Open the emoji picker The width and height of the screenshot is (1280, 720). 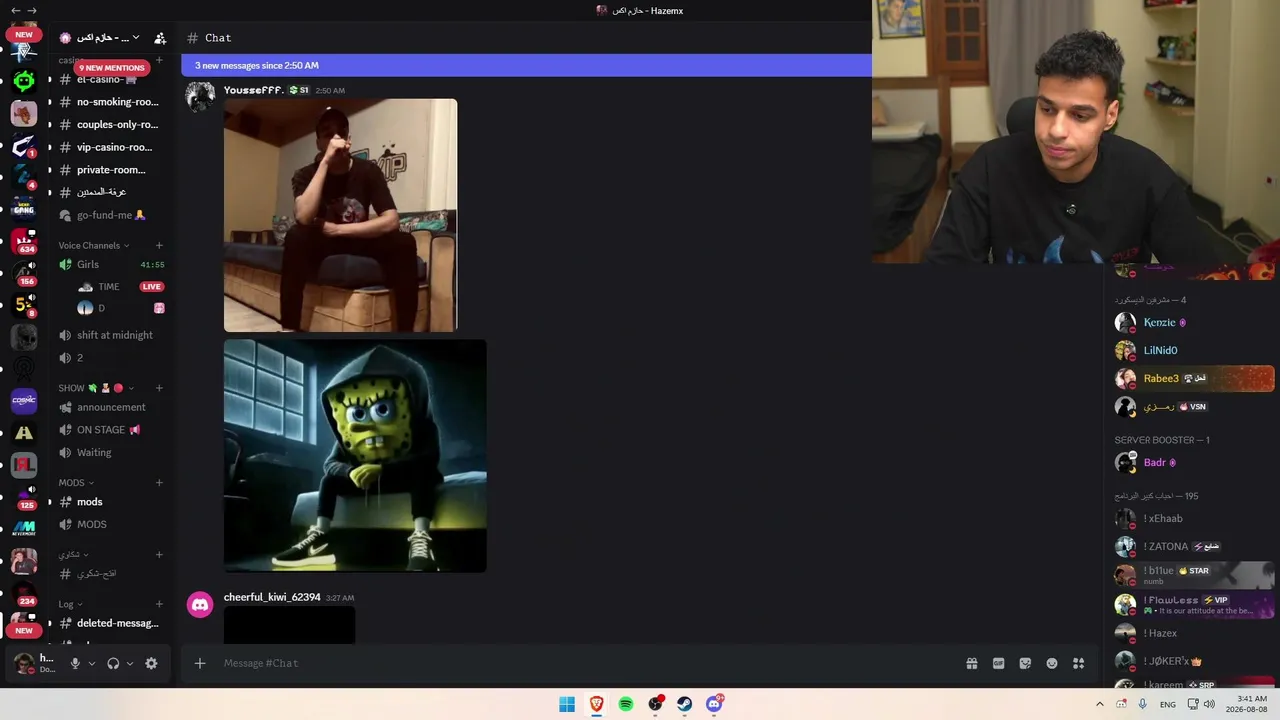tap(1052, 663)
